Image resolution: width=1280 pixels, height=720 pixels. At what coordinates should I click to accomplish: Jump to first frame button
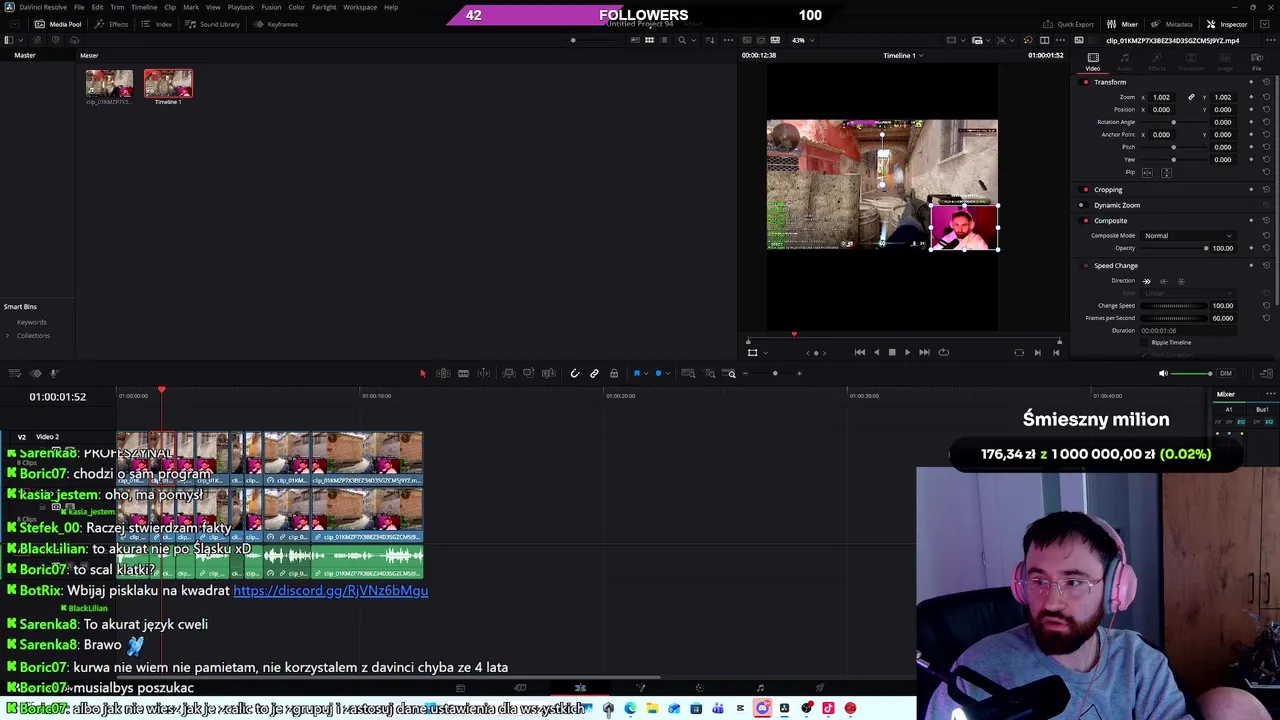pos(860,352)
